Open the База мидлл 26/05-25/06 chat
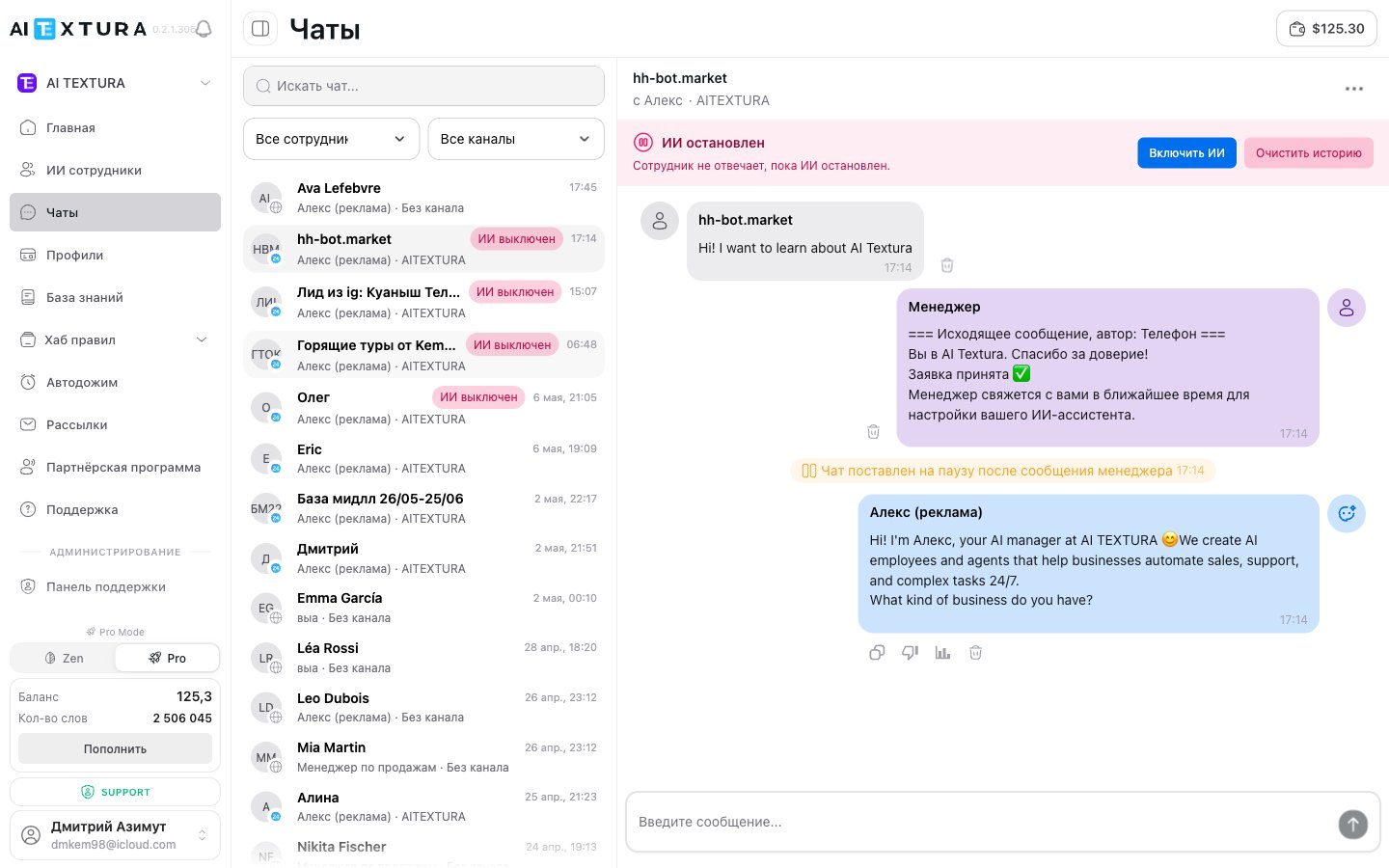This screenshot has height=868, width=1389. point(423,508)
